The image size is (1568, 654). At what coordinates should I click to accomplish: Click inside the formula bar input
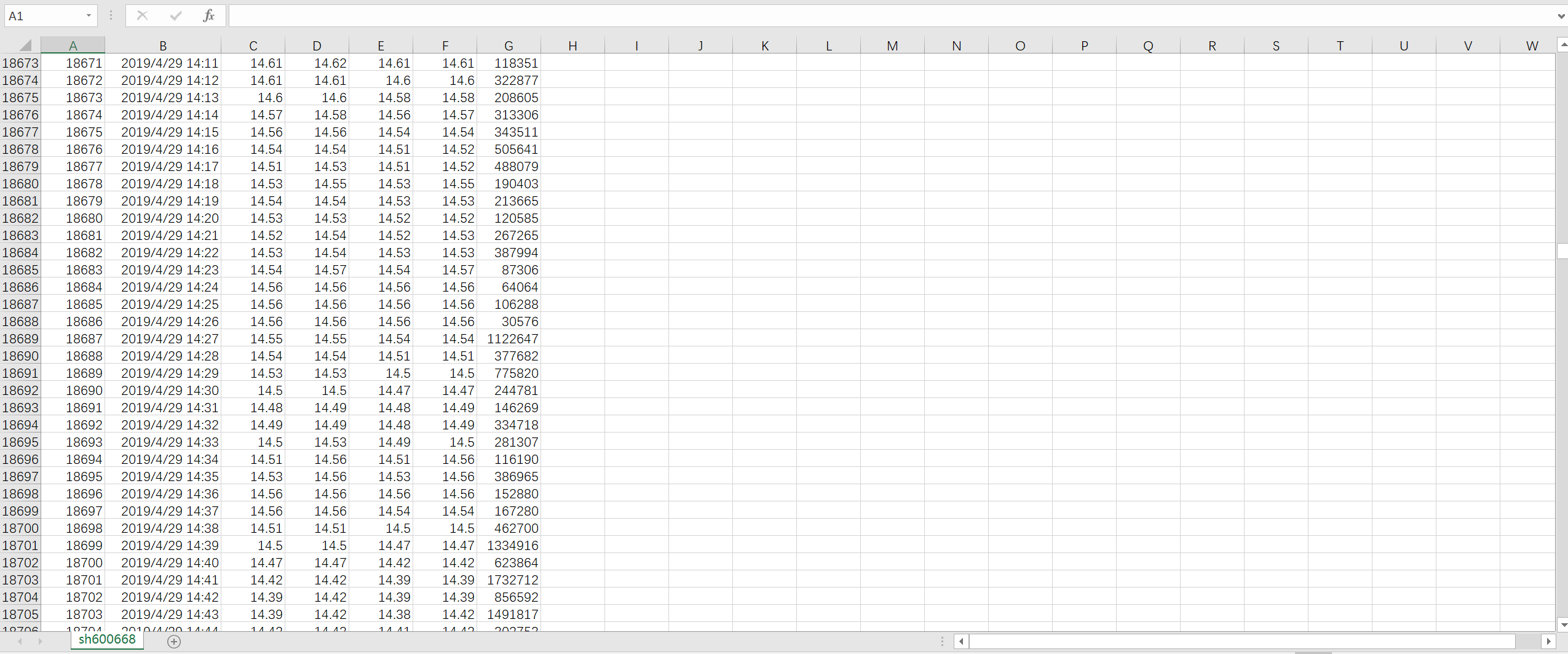tap(892, 15)
